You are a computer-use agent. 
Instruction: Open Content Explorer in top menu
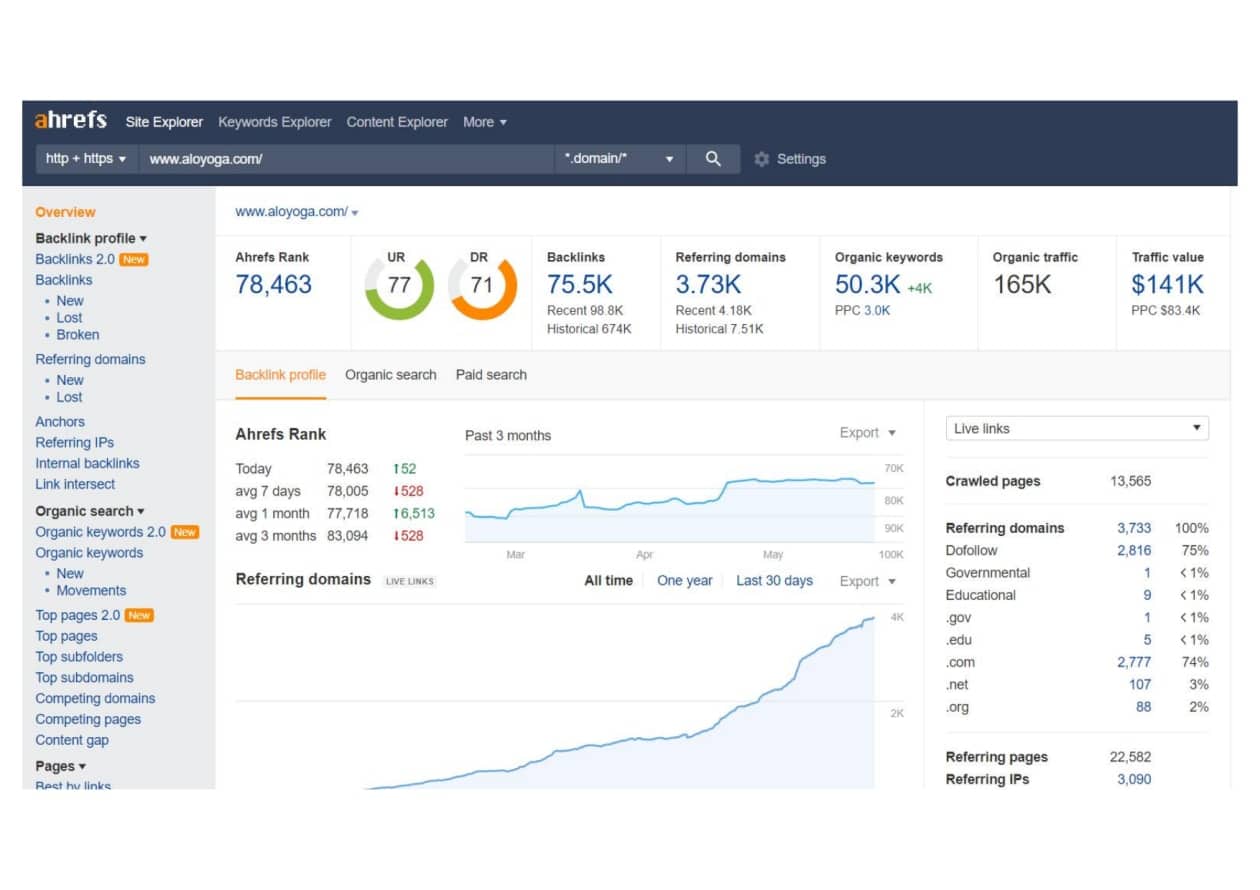tap(397, 122)
